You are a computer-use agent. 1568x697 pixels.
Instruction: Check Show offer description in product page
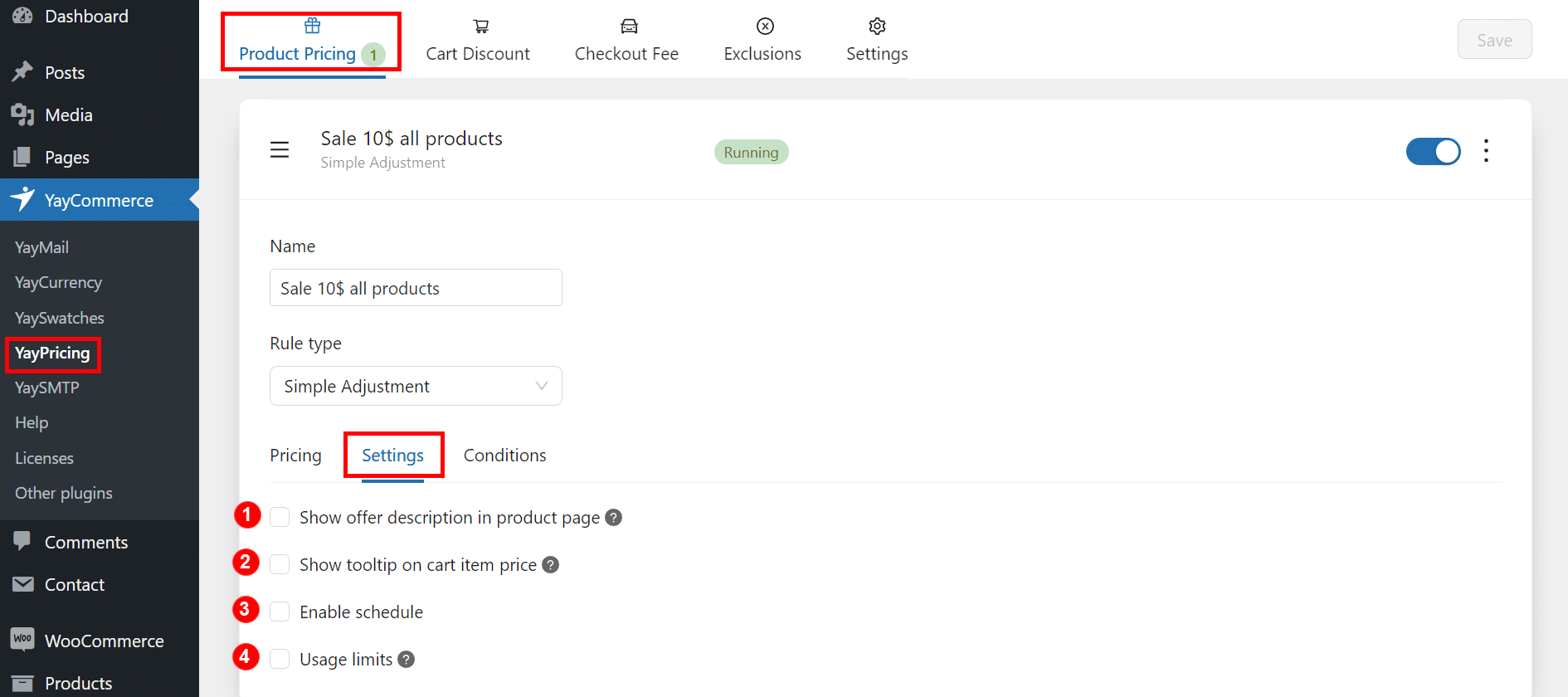click(280, 518)
